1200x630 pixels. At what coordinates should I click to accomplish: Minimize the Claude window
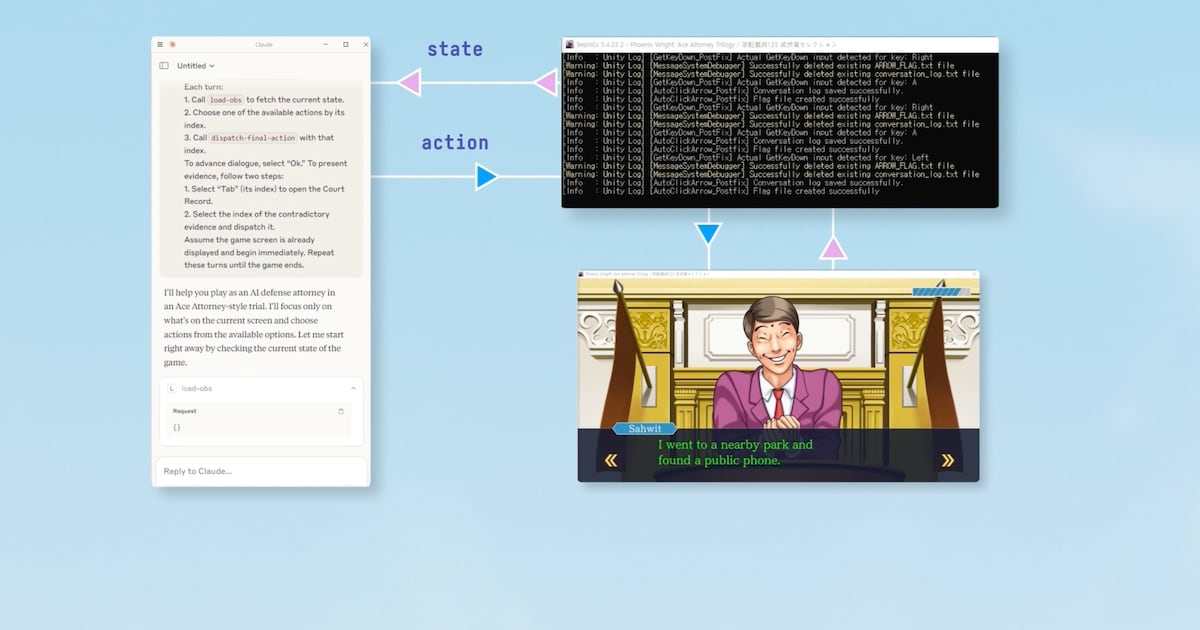pyautogui.click(x=326, y=44)
